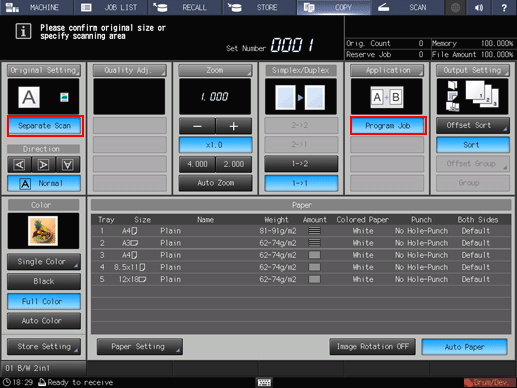Click the globe icon in top bar
The height and width of the screenshot is (388, 517).
click(x=455, y=7)
